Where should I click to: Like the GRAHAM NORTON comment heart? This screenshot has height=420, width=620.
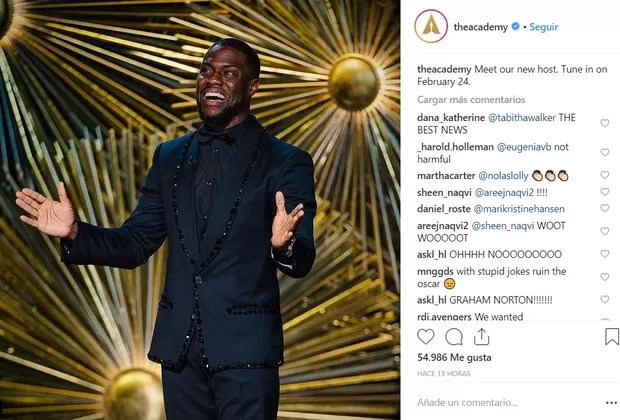[x=605, y=299]
